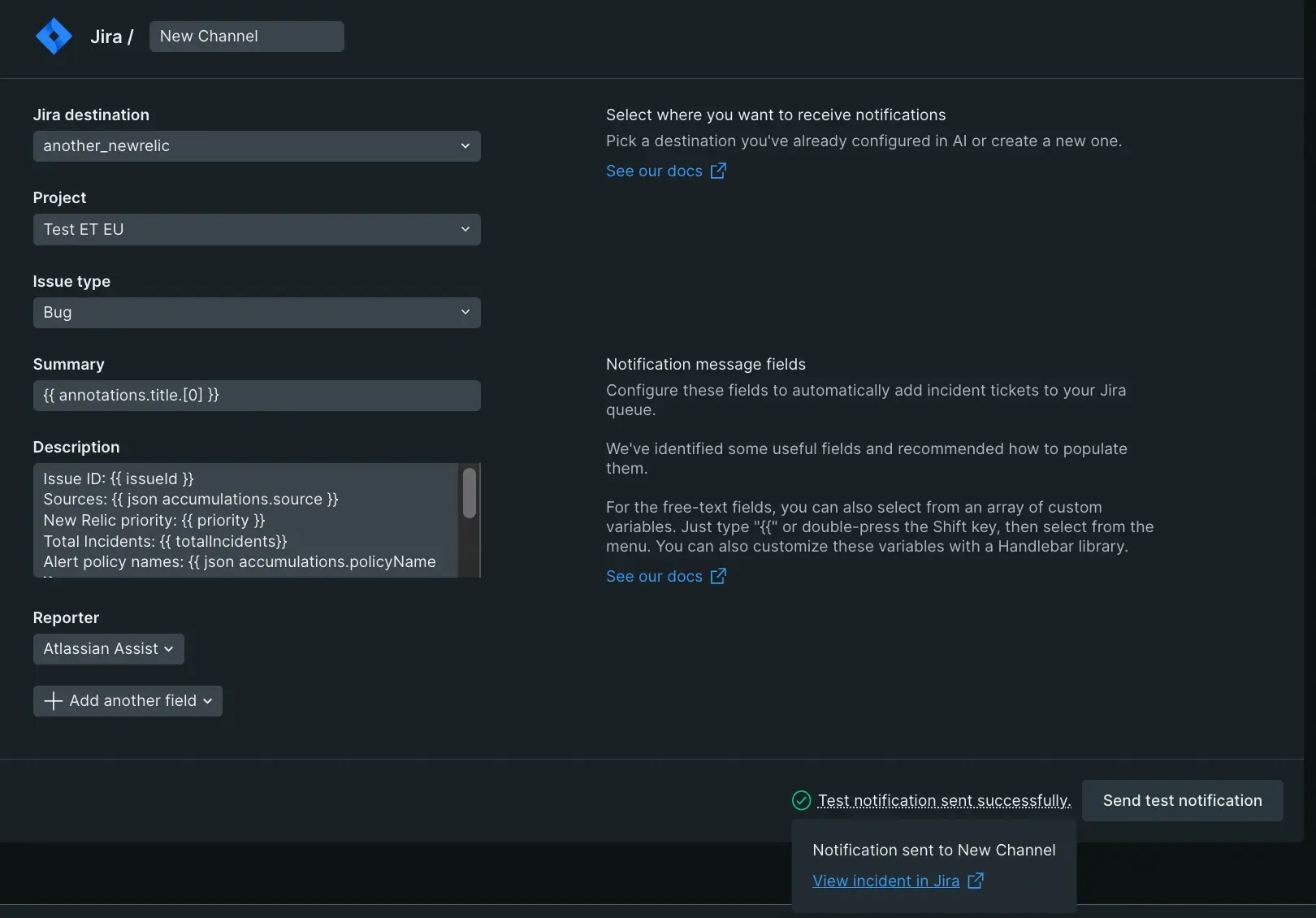This screenshot has height=918, width=1316.
Task: Expand the Add another field menu
Action: tap(128, 701)
